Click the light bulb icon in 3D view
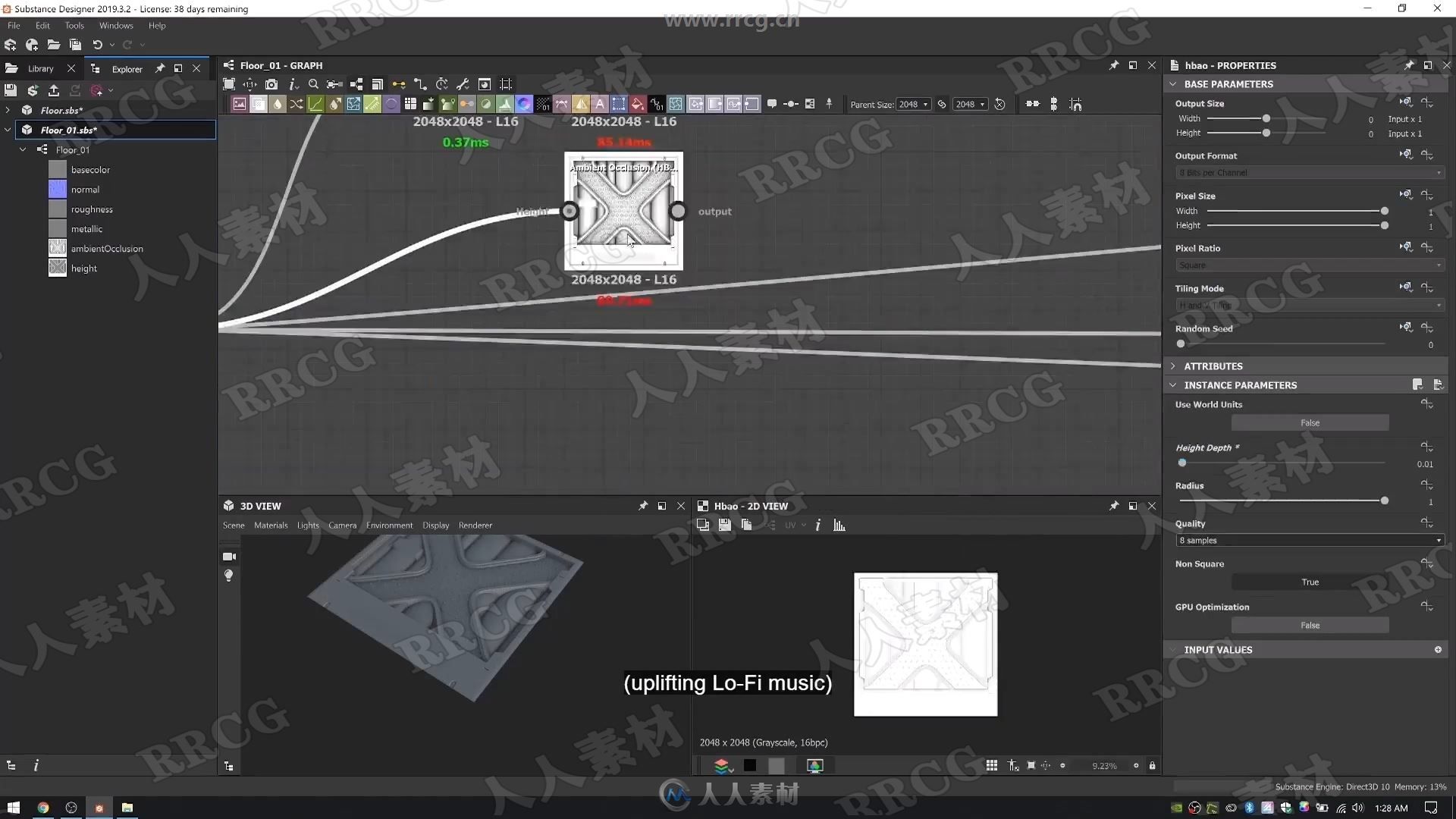The width and height of the screenshot is (1456, 819). point(229,576)
